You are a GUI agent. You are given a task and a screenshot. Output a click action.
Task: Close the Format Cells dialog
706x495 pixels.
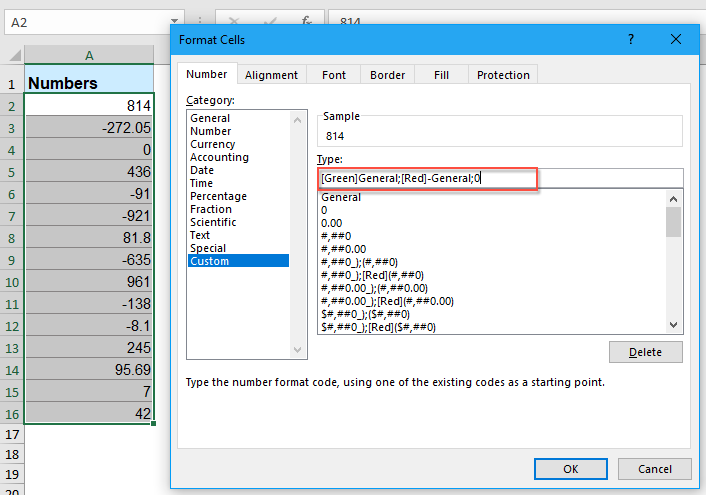[x=676, y=40]
